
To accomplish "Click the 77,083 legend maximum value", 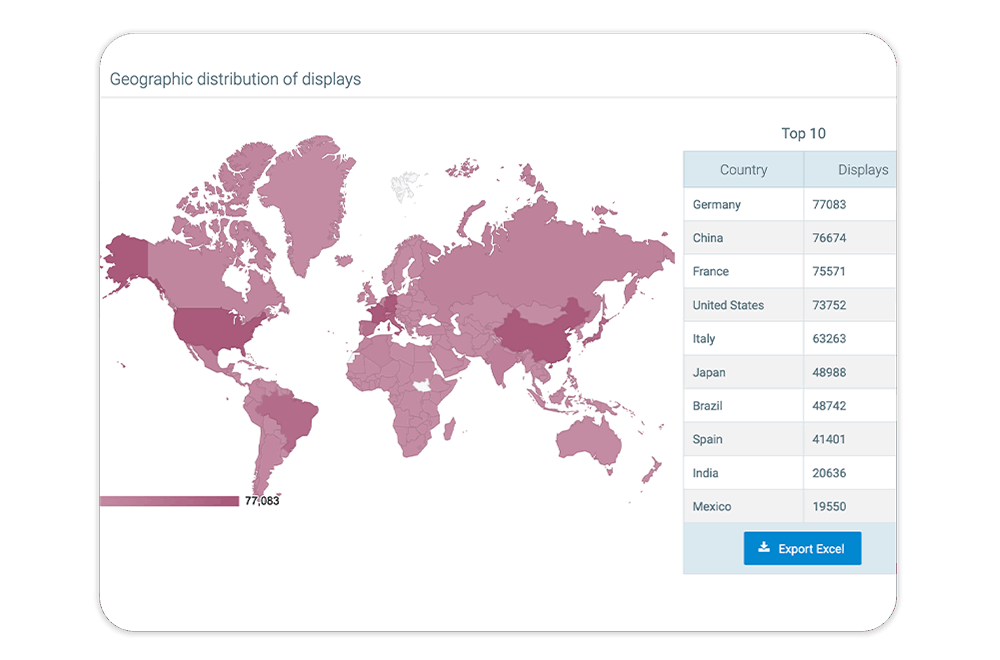I will point(262,501).
